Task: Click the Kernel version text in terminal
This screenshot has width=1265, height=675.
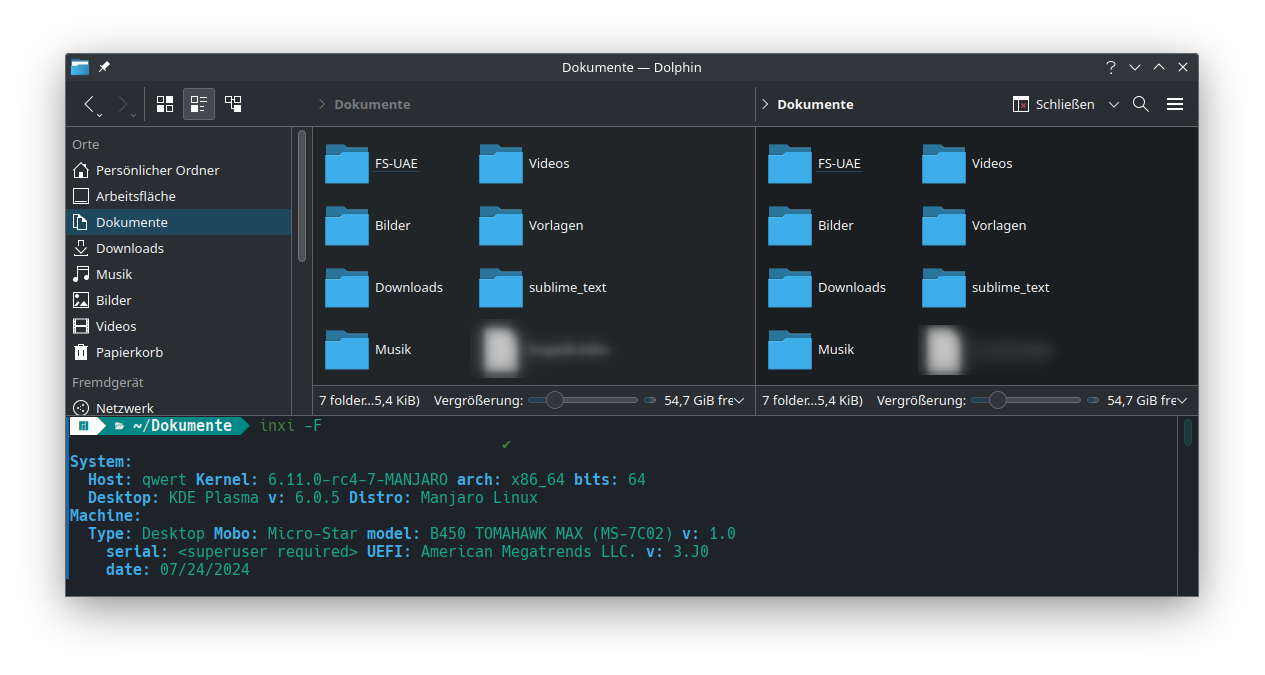Action: pyautogui.click(x=358, y=480)
